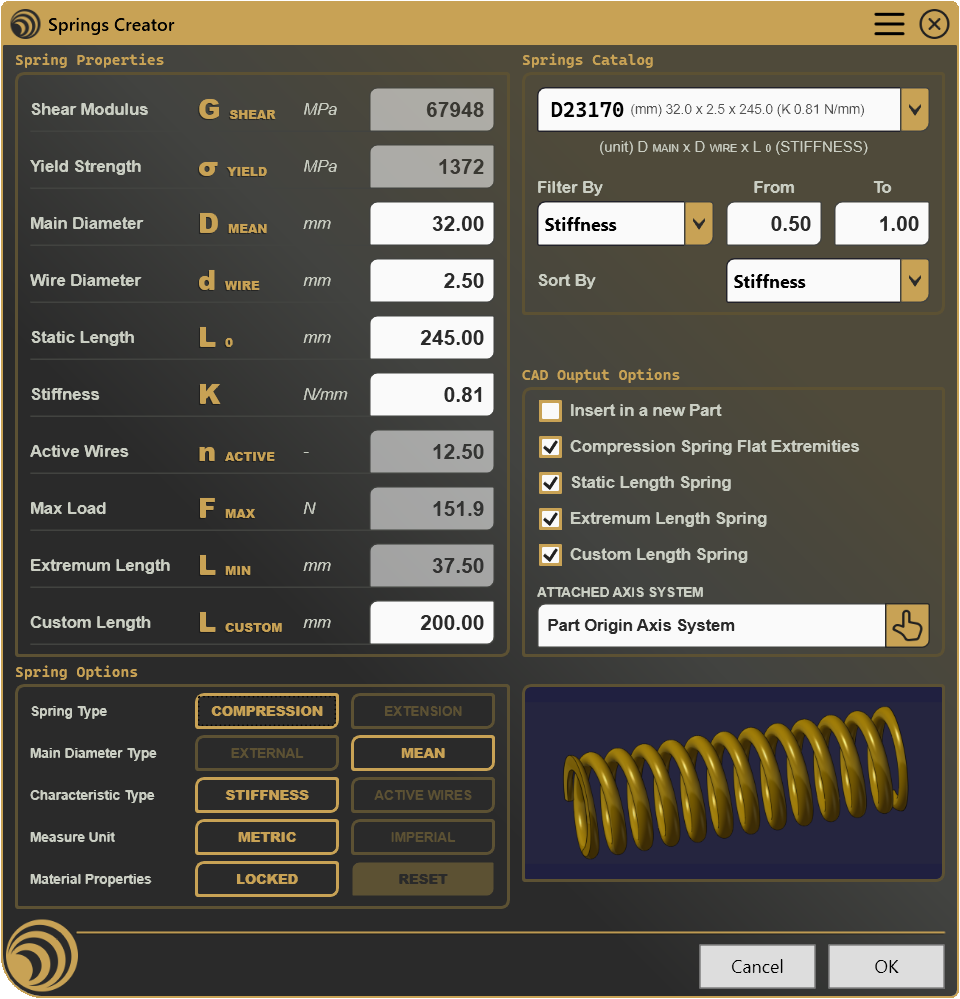The image size is (960, 999).
Task: Click the Shear Modulus label
Action: 89,110
